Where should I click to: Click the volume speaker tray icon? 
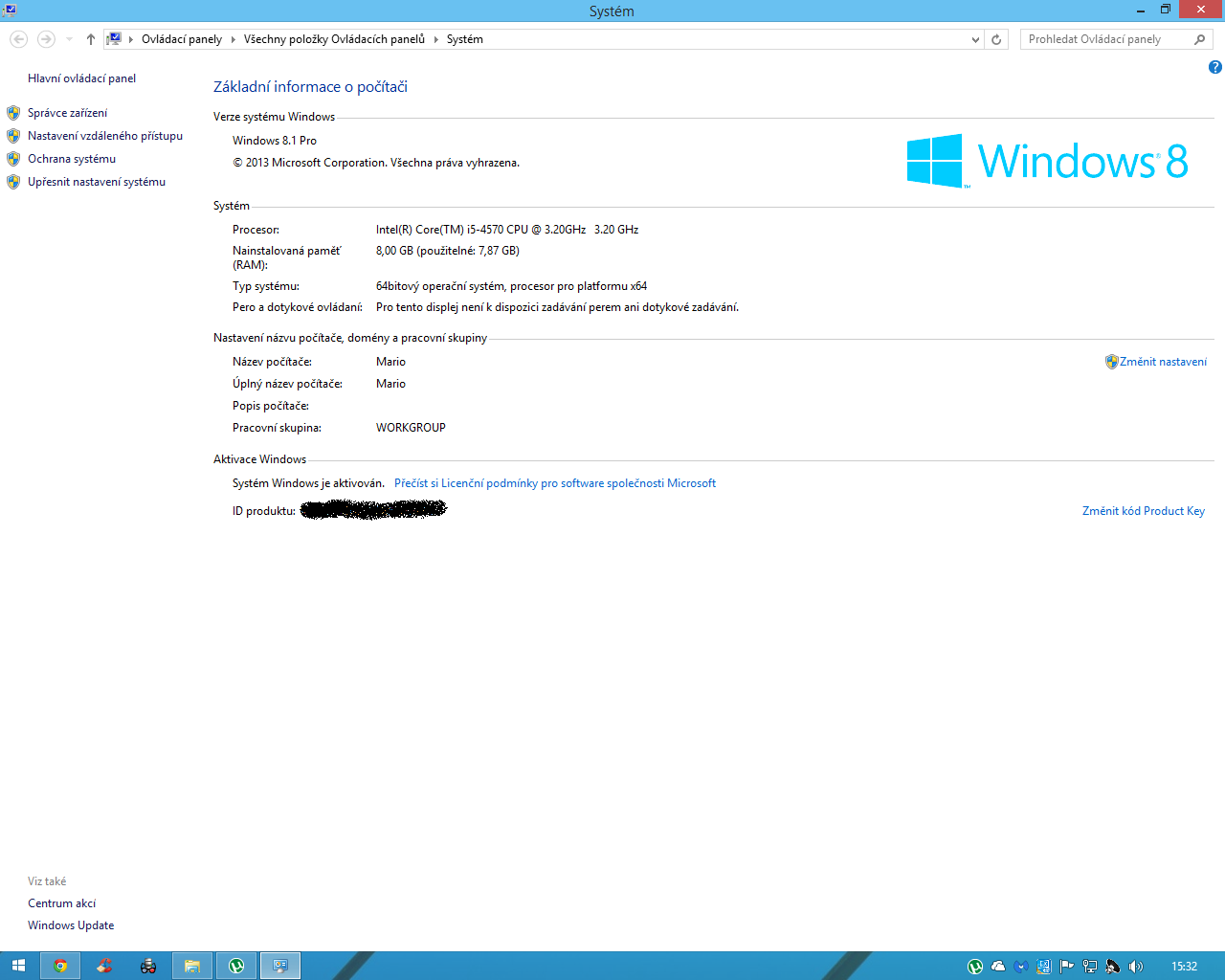point(1135,967)
